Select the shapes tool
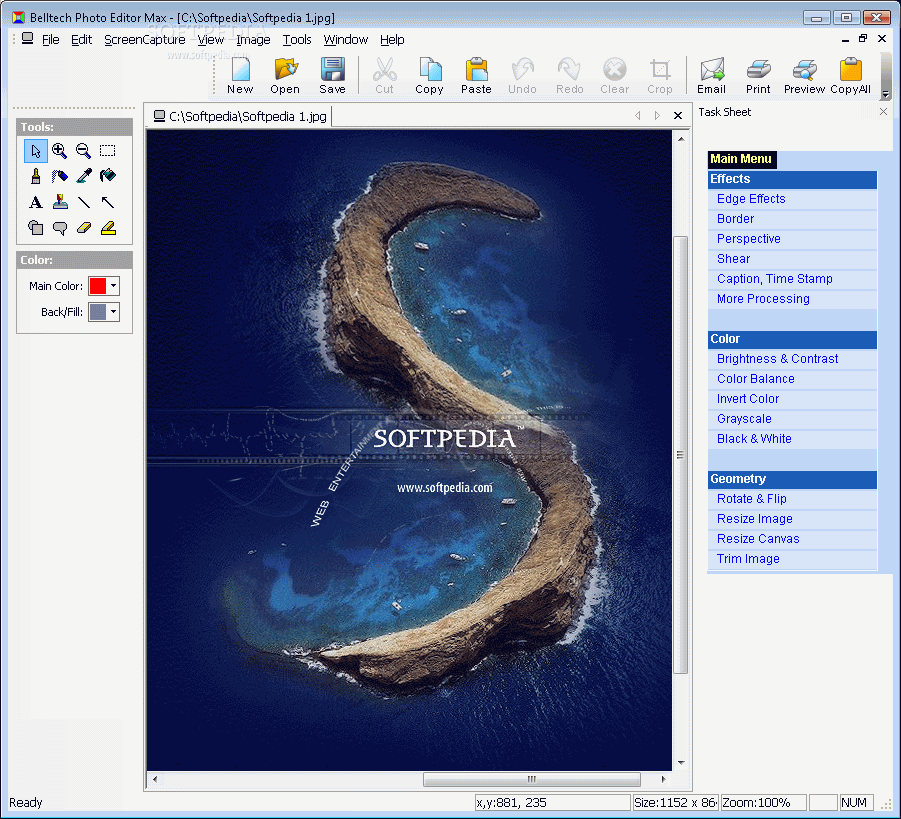Image resolution: width=901 pixels, height=819 pixels. click(36, 228)
